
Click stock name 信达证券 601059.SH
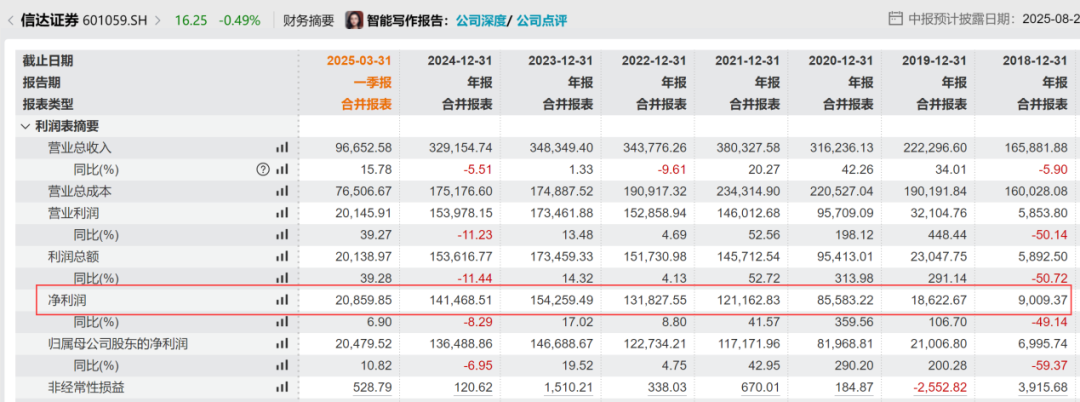(84, 21)
